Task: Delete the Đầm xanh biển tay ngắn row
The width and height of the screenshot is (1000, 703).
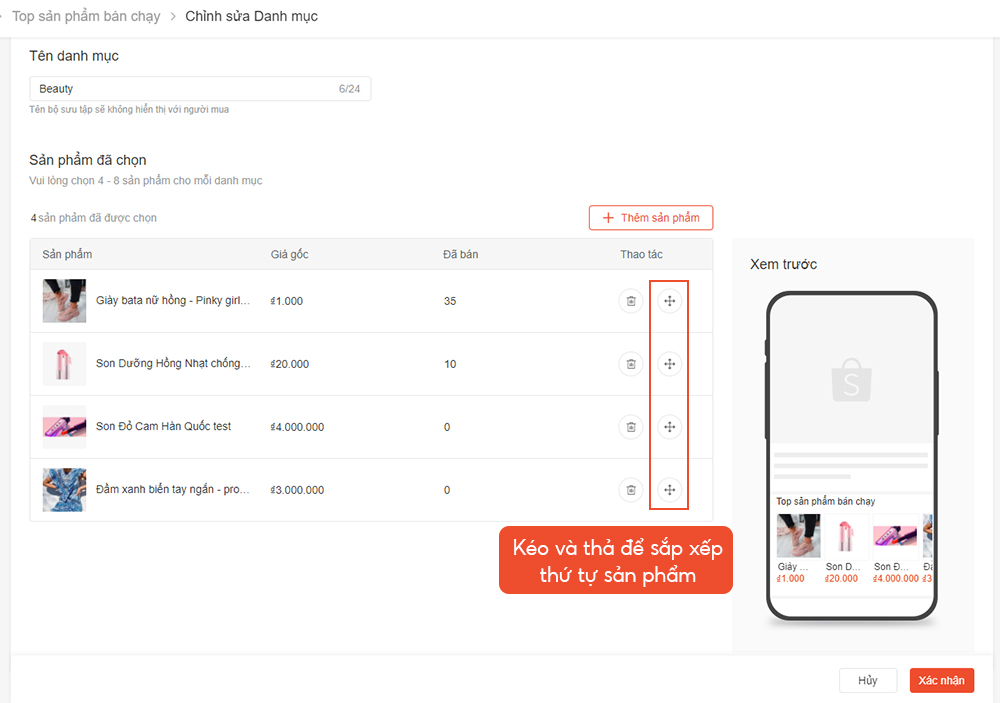Action: tap(630, 490)
